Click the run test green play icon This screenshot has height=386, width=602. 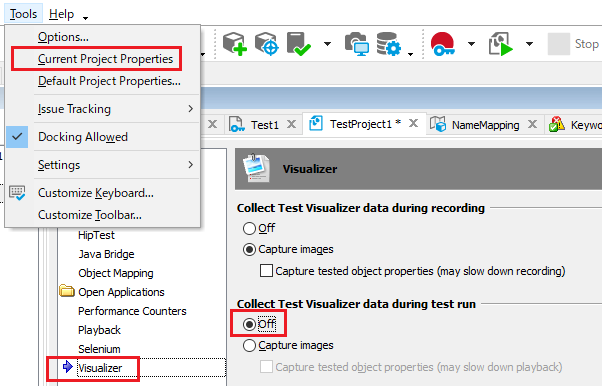501,44
